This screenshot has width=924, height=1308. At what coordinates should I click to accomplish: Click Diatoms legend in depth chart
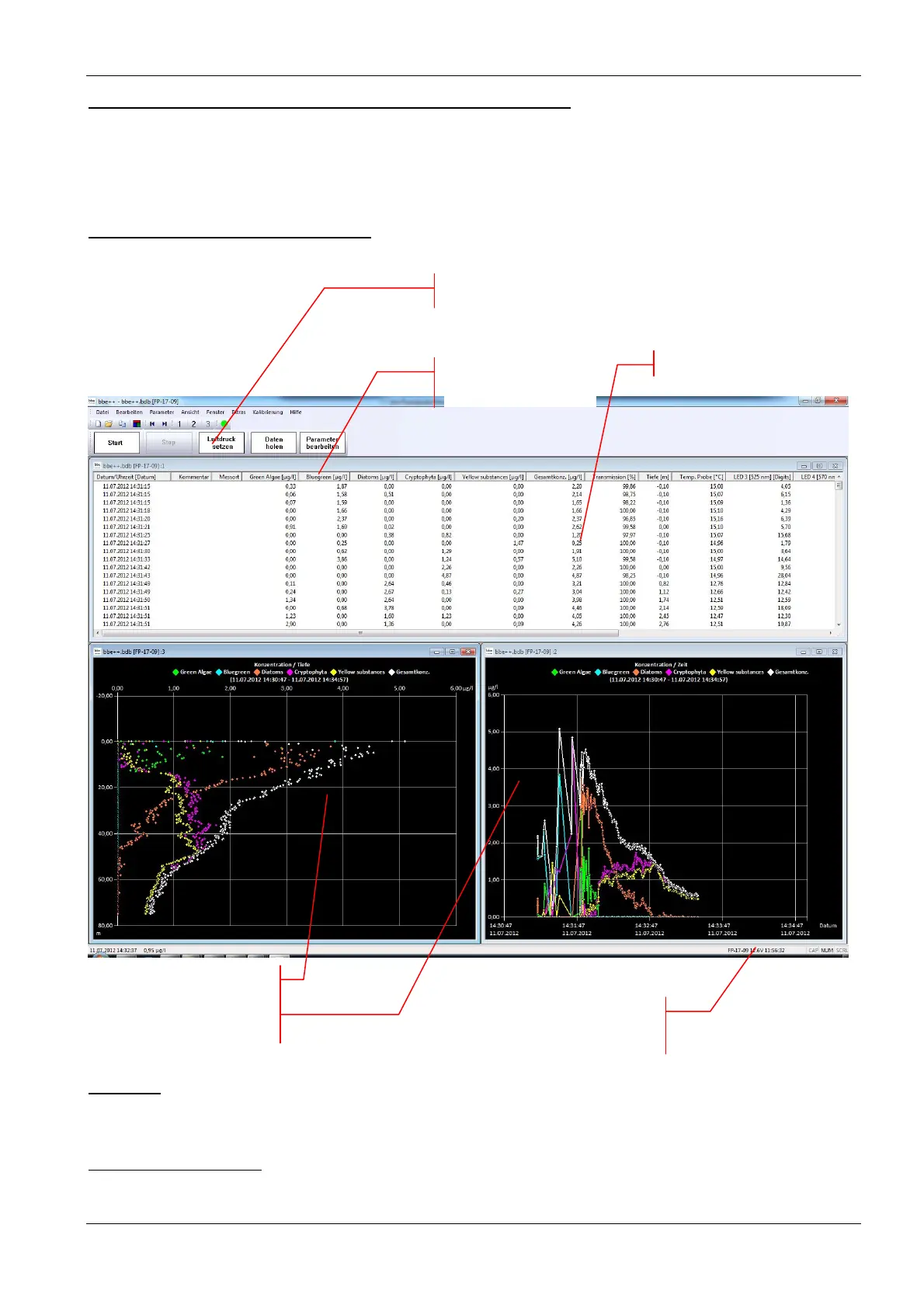267,672
